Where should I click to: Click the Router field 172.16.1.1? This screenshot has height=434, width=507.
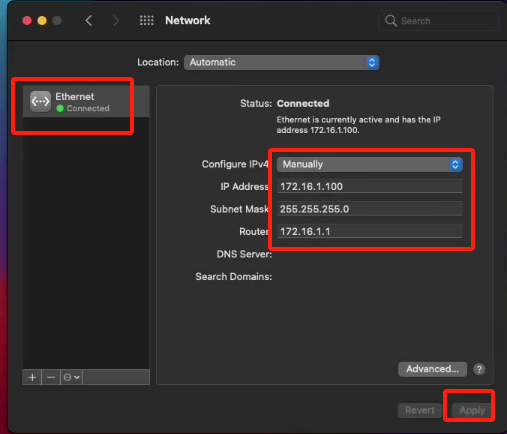pos(369,231)
